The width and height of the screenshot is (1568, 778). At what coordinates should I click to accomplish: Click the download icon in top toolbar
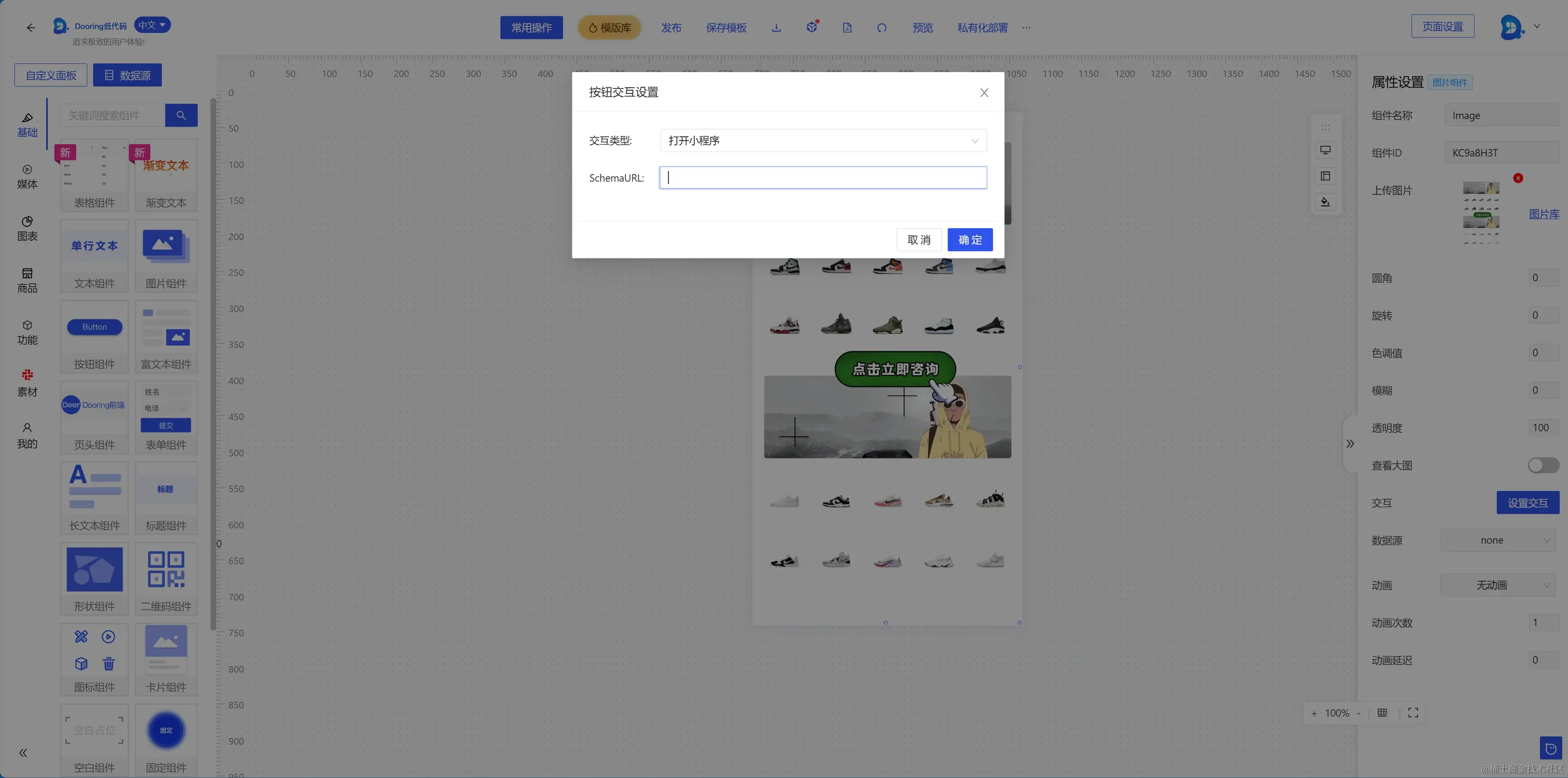pos(776,27)
